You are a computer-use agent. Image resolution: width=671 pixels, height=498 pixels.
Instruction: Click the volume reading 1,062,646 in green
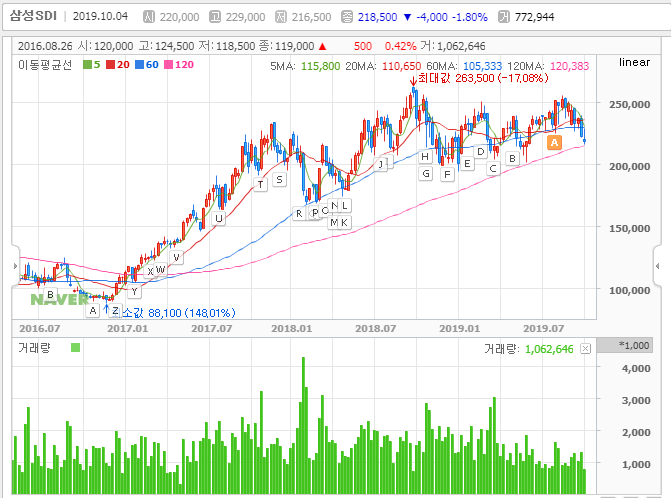[x=549, y=350]
